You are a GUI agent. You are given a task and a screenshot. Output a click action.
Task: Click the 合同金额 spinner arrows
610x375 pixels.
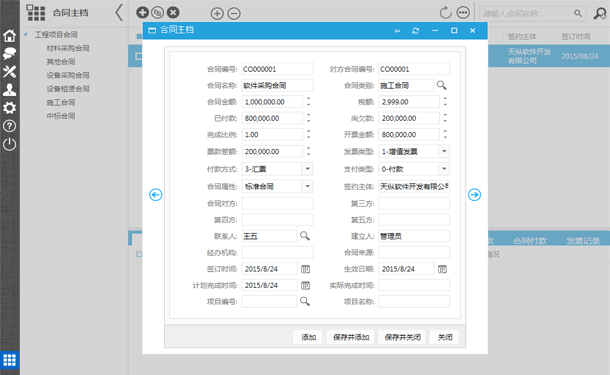coord(309,102)
